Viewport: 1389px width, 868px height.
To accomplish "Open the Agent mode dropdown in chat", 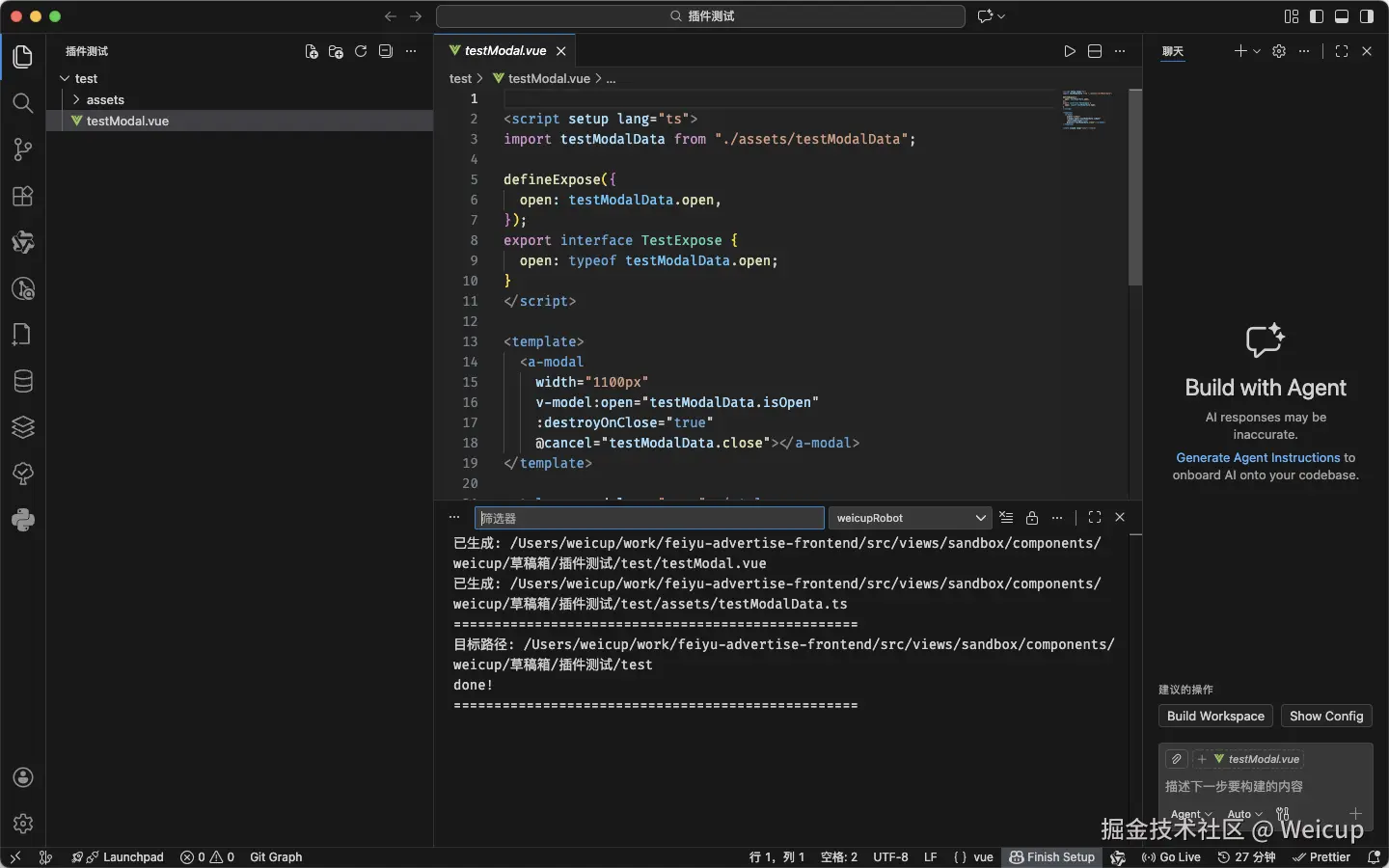I will coord(1190,814).
